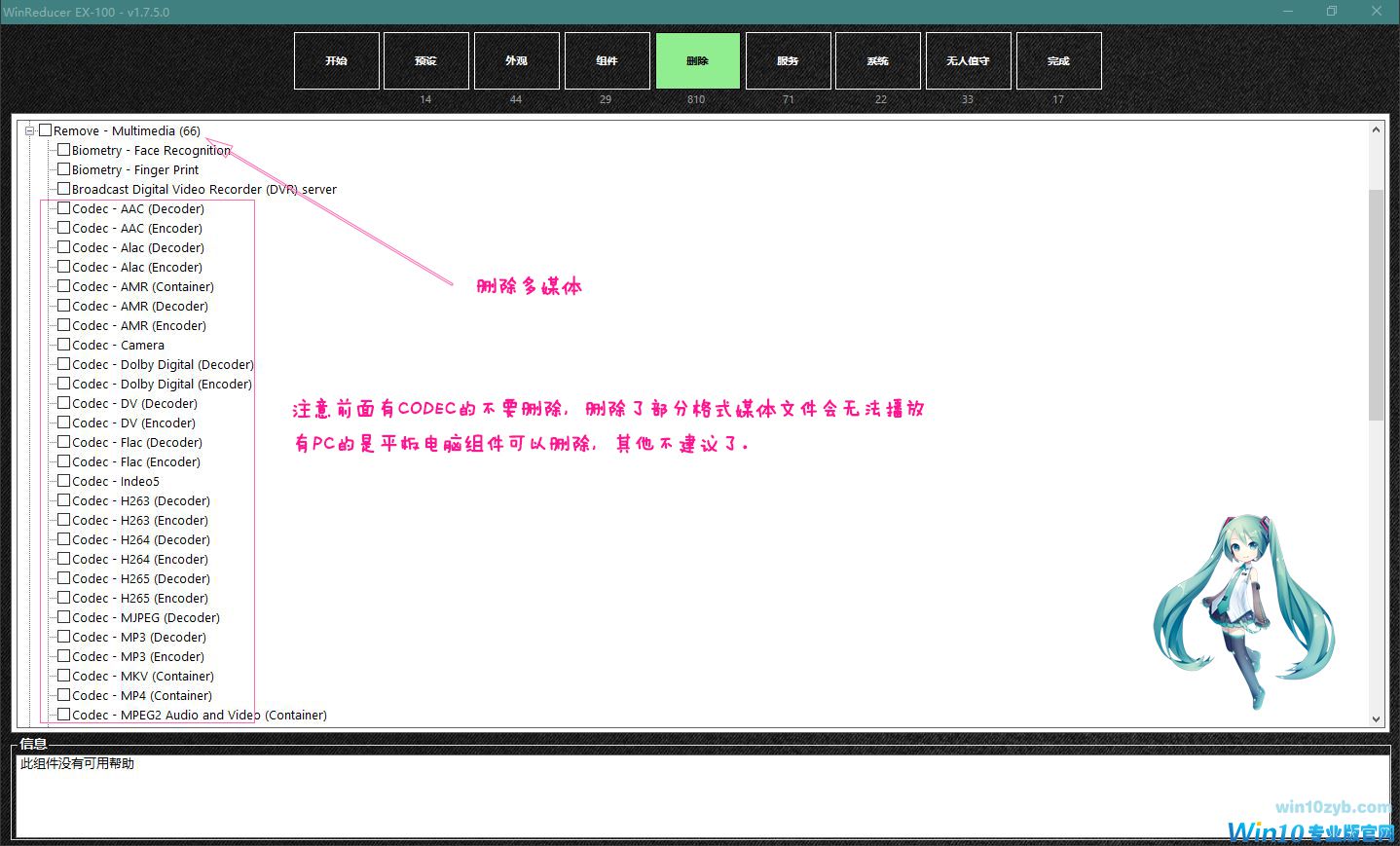Switch to the 预设 tab
The height and width of the screenshot is (846, 1400).
tap(425, 60)
